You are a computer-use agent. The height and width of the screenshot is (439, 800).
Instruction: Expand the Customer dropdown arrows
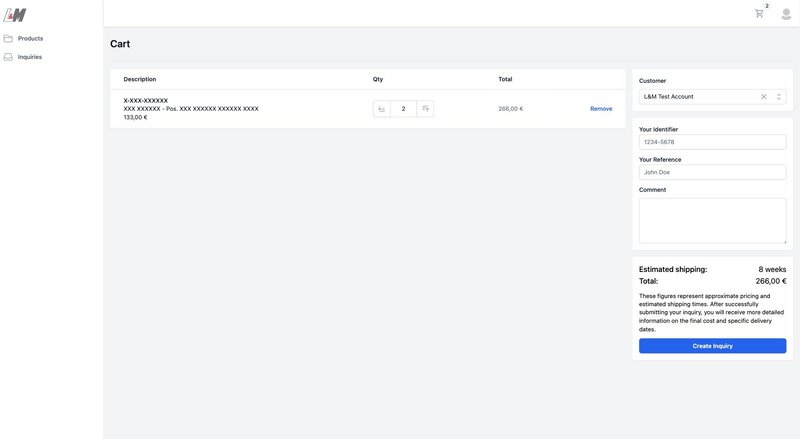779,96
